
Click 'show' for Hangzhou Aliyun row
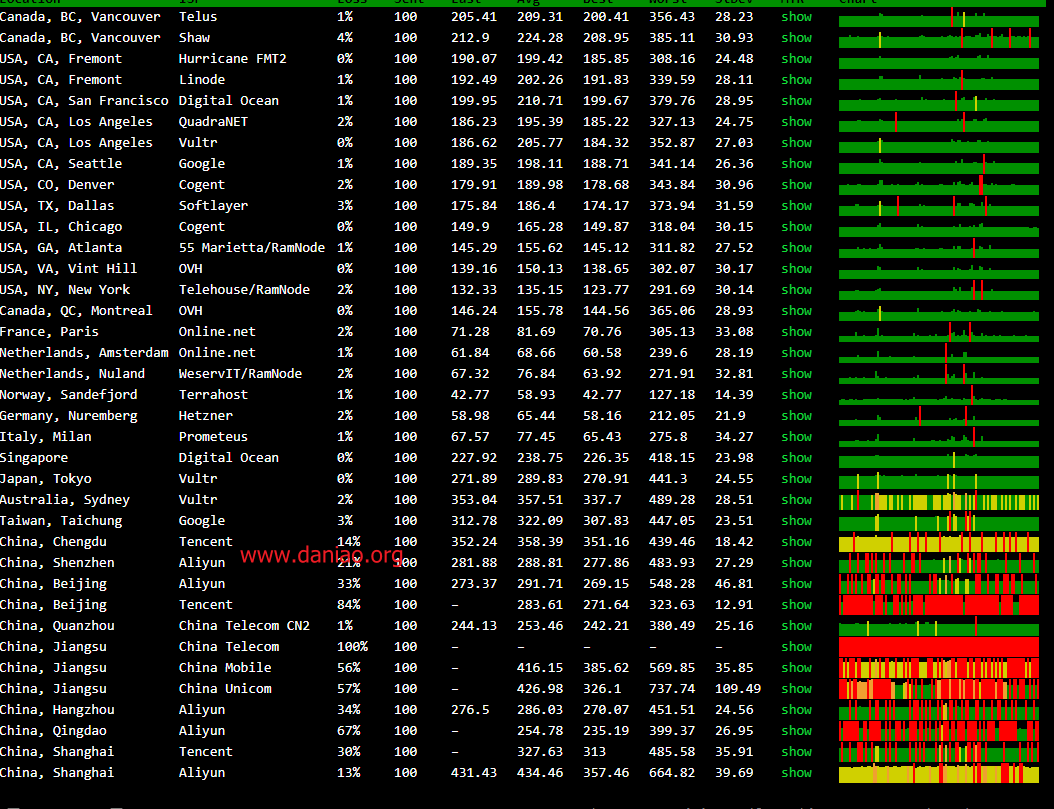tap(797, 710)
